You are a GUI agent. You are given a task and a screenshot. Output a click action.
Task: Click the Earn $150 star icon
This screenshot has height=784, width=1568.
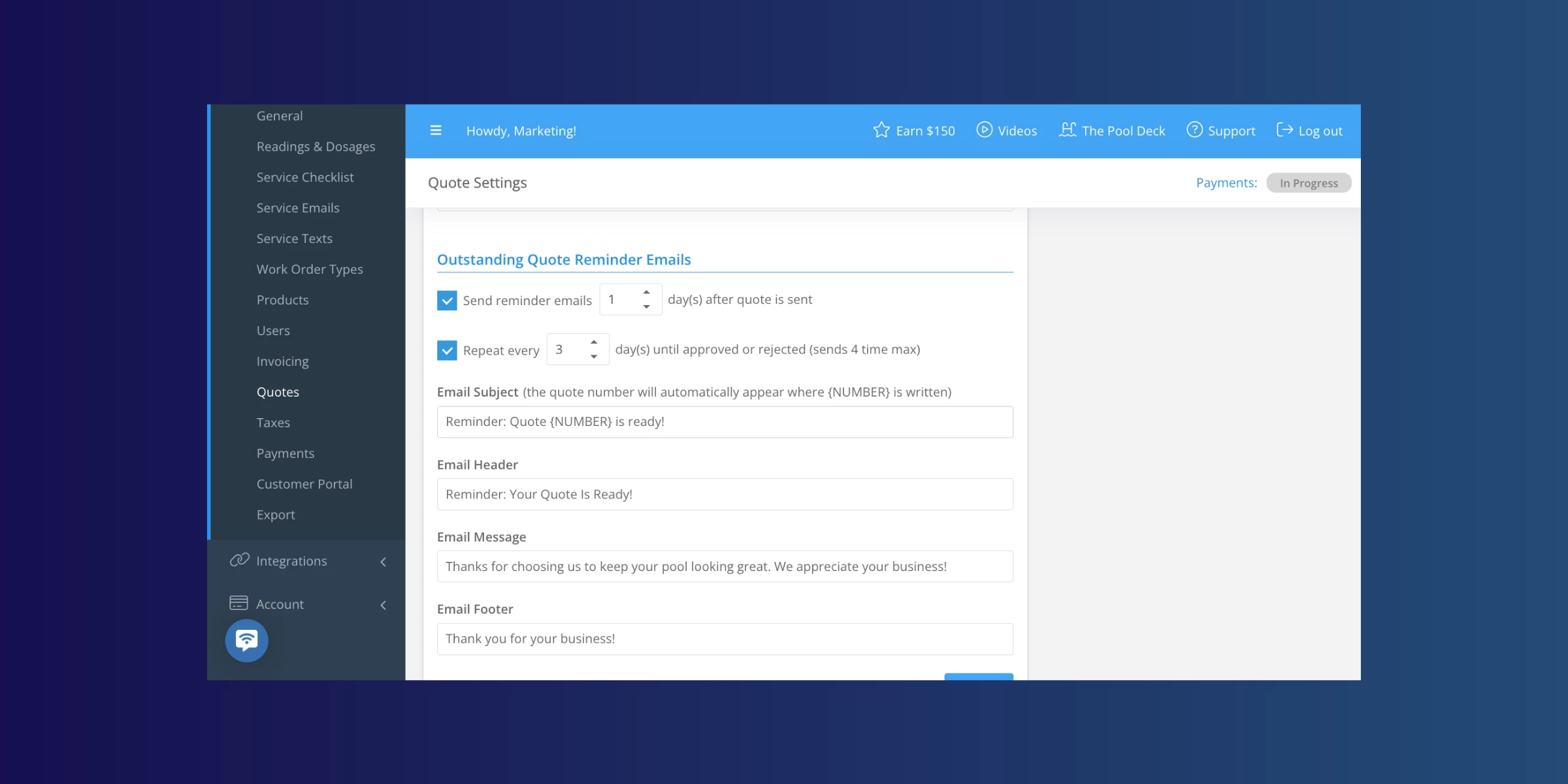(x=881, y=130)
